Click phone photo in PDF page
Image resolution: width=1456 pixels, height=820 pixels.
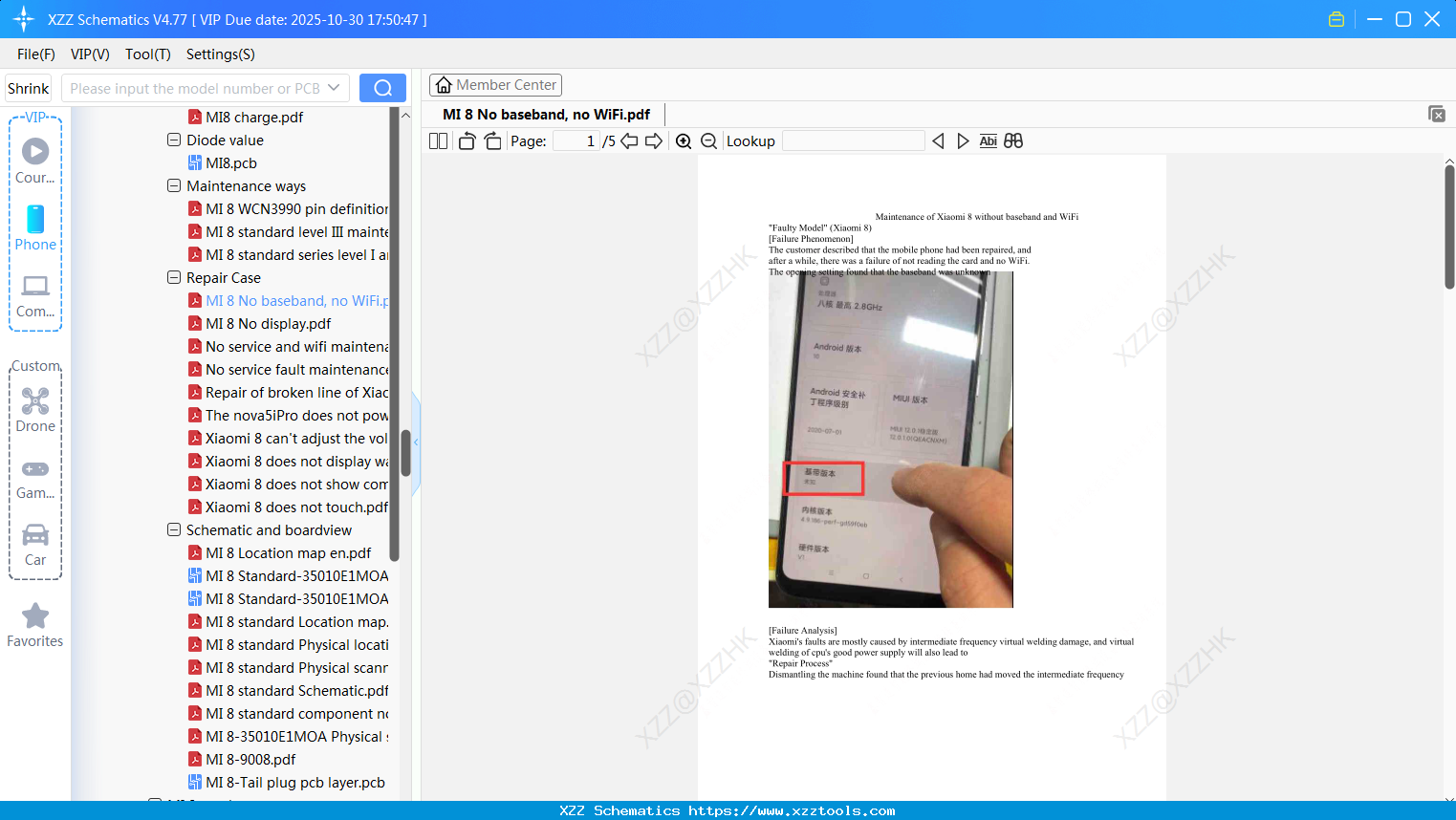click(891, 440)
